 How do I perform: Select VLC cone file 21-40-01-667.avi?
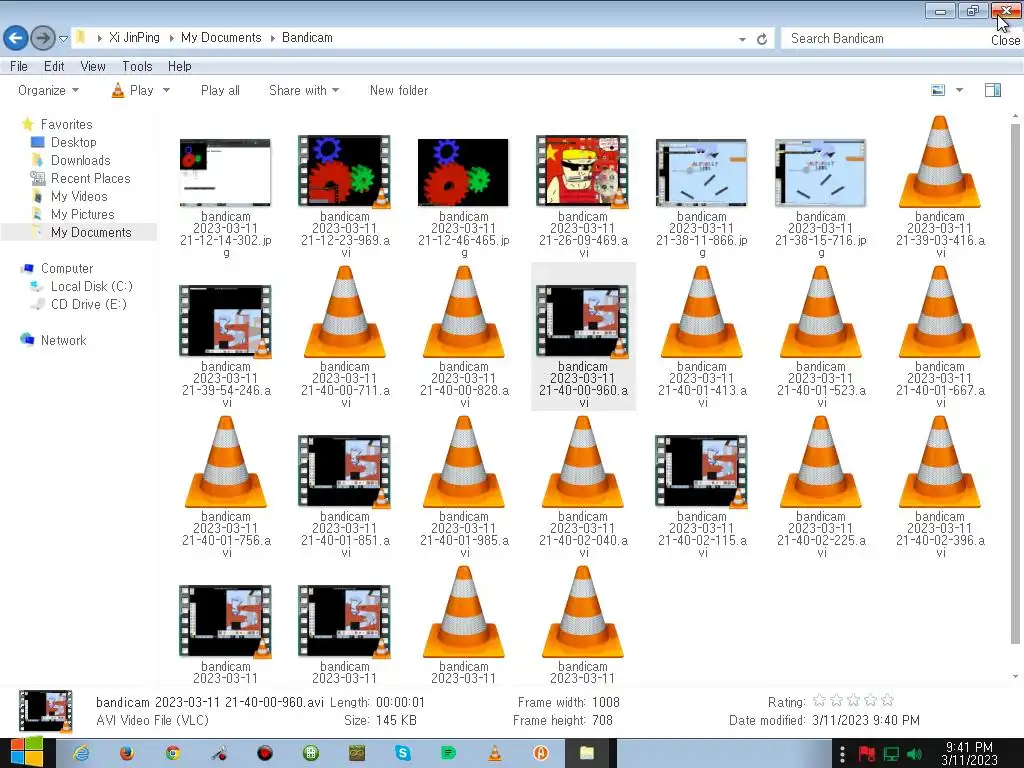coord(939,312)
